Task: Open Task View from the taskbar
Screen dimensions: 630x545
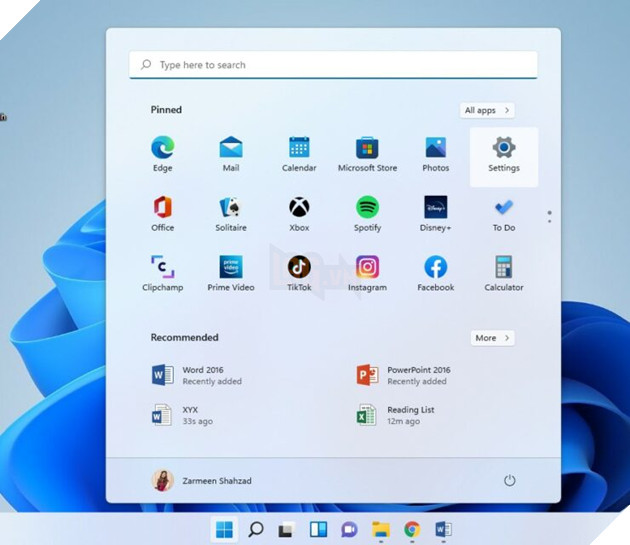Action: (287, 529)
